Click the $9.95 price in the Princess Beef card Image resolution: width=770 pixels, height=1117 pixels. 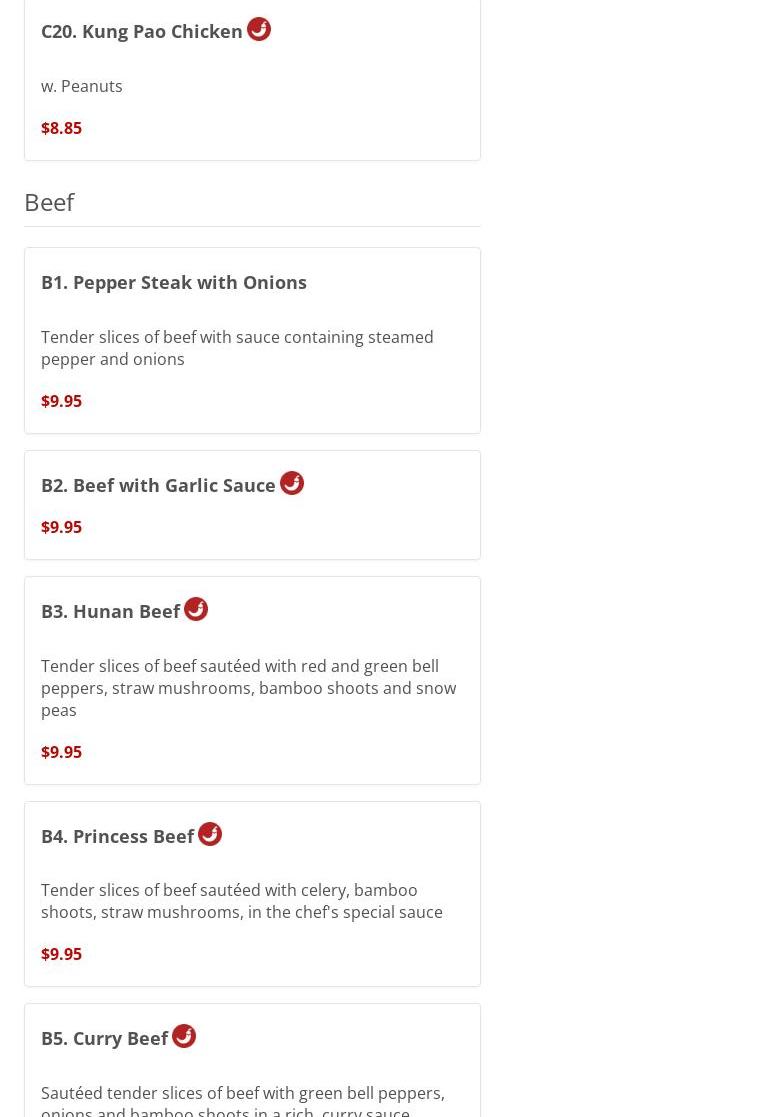coord(61,954)
